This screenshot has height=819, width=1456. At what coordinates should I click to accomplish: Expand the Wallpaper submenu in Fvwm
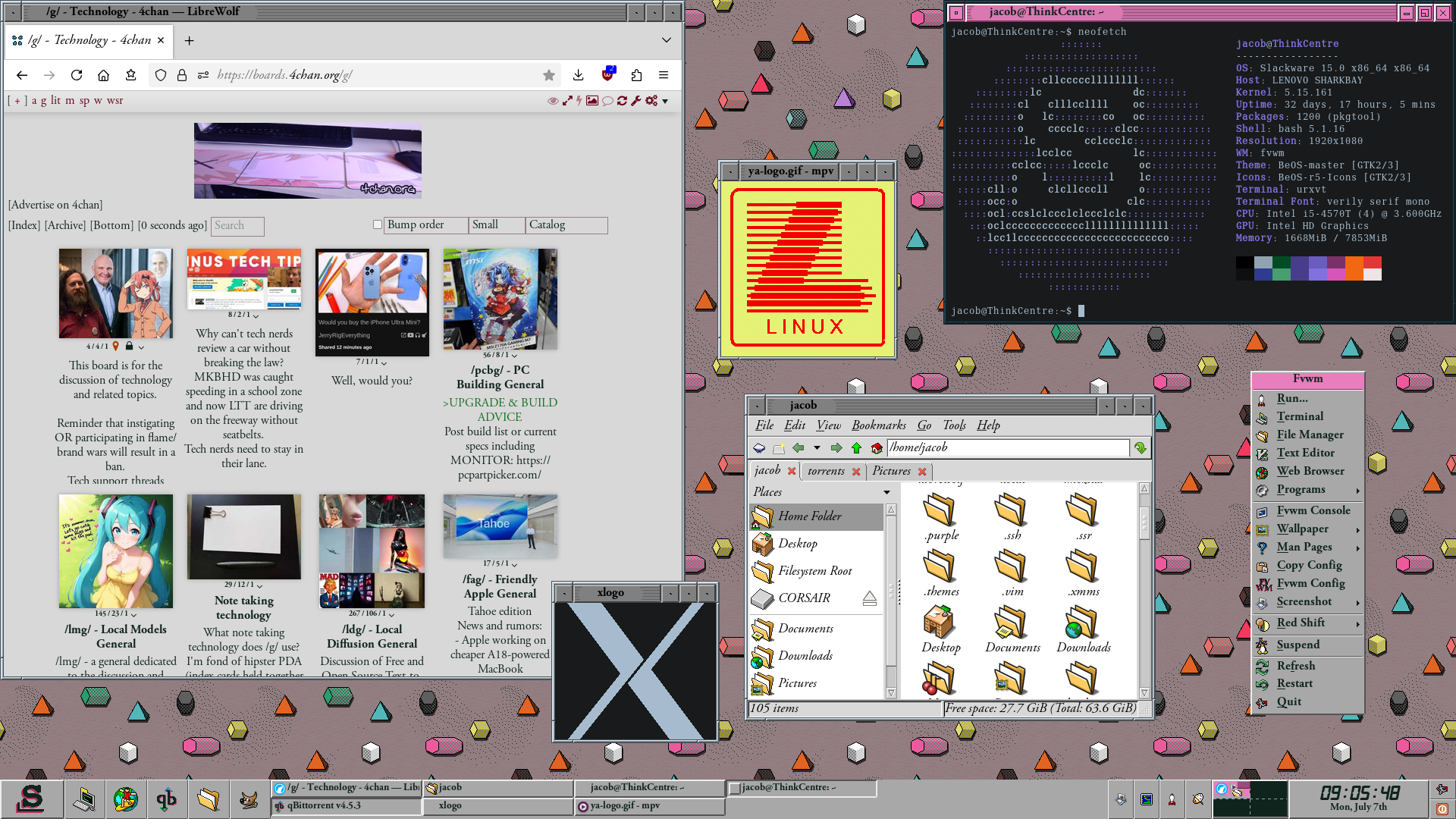[x=1307, y=529]
